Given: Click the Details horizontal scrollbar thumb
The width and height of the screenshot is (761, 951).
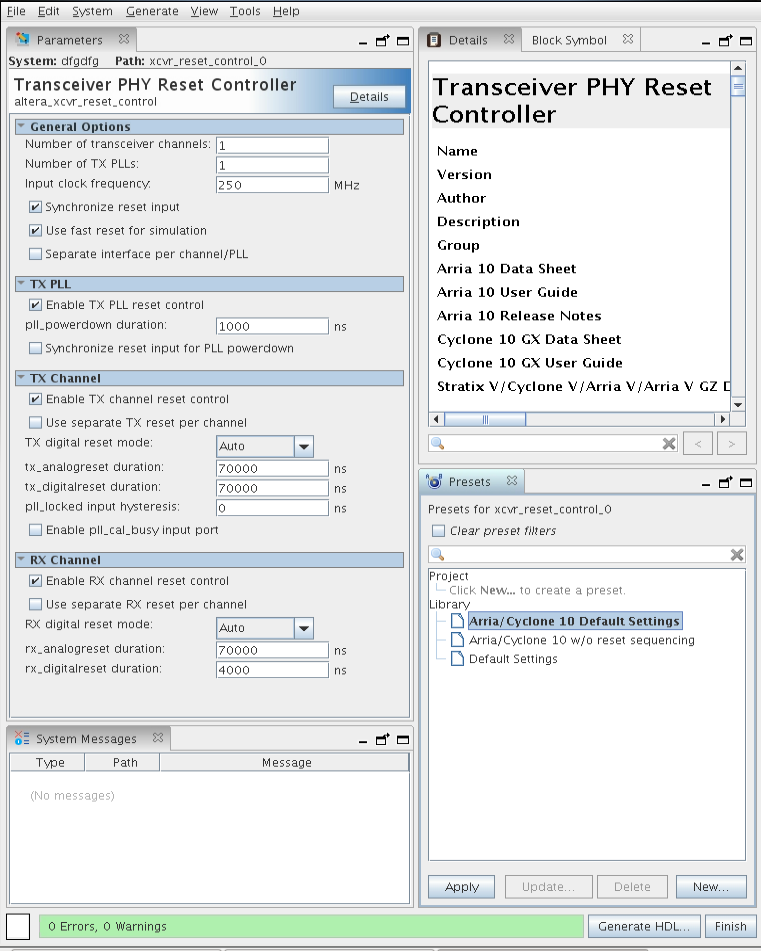Looking at the screenshot, I should pyautogui.click(x=484, y=419).
